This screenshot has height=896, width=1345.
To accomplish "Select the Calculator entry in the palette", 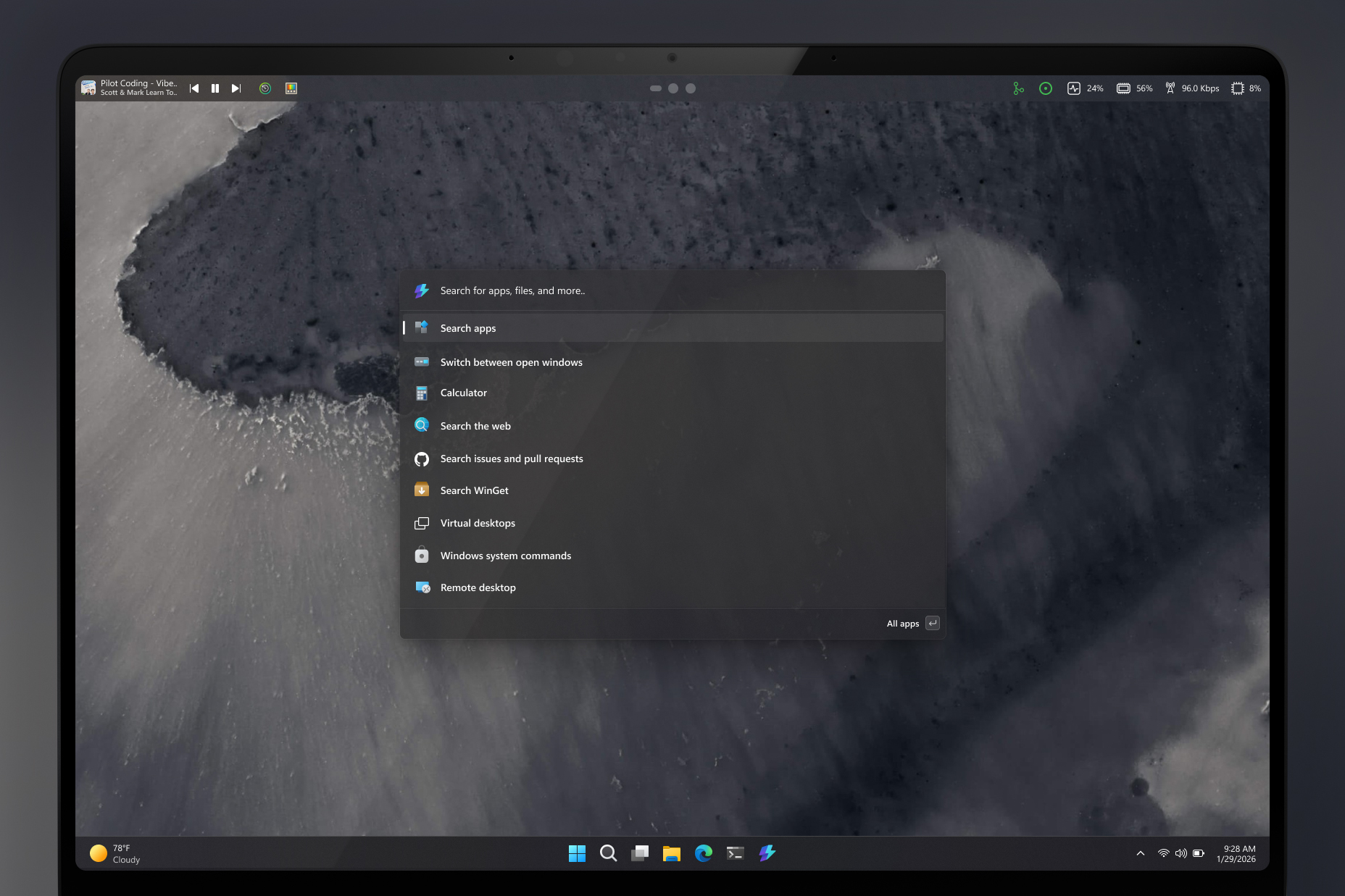I will pos(463,393).
